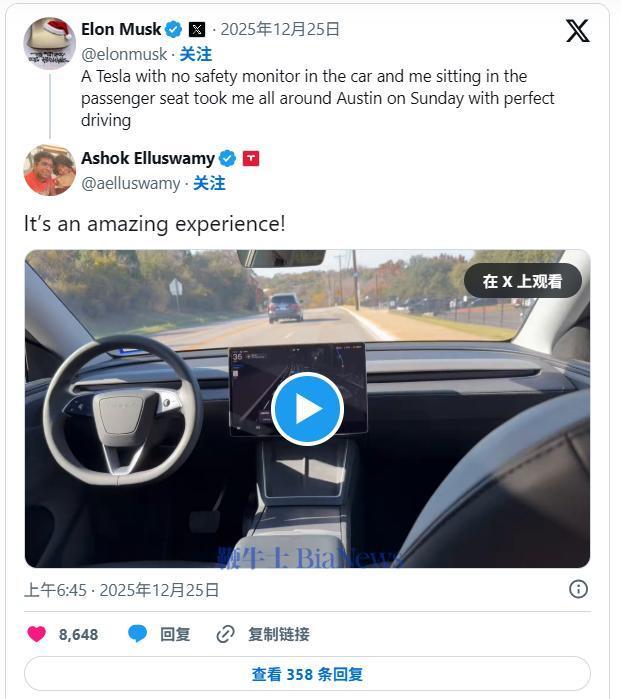Image resolution: width=621 pixels, height=699 pixels.
Task: Click the copy link chain icon
Action: pos(226,634)
